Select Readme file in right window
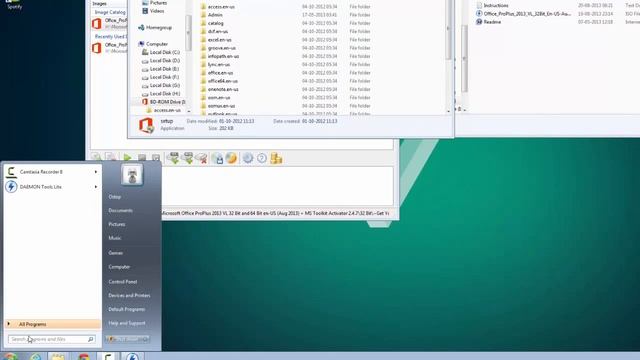 point(488,22)
